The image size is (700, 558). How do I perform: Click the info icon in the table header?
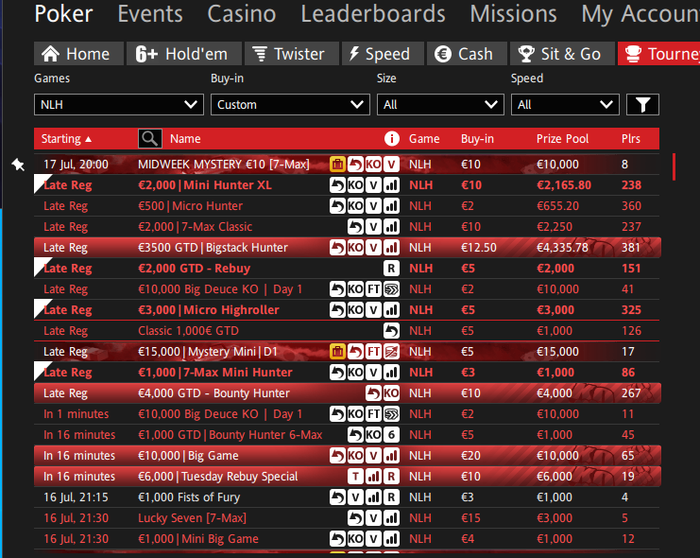pyautogui.click(x=392, y=139)
